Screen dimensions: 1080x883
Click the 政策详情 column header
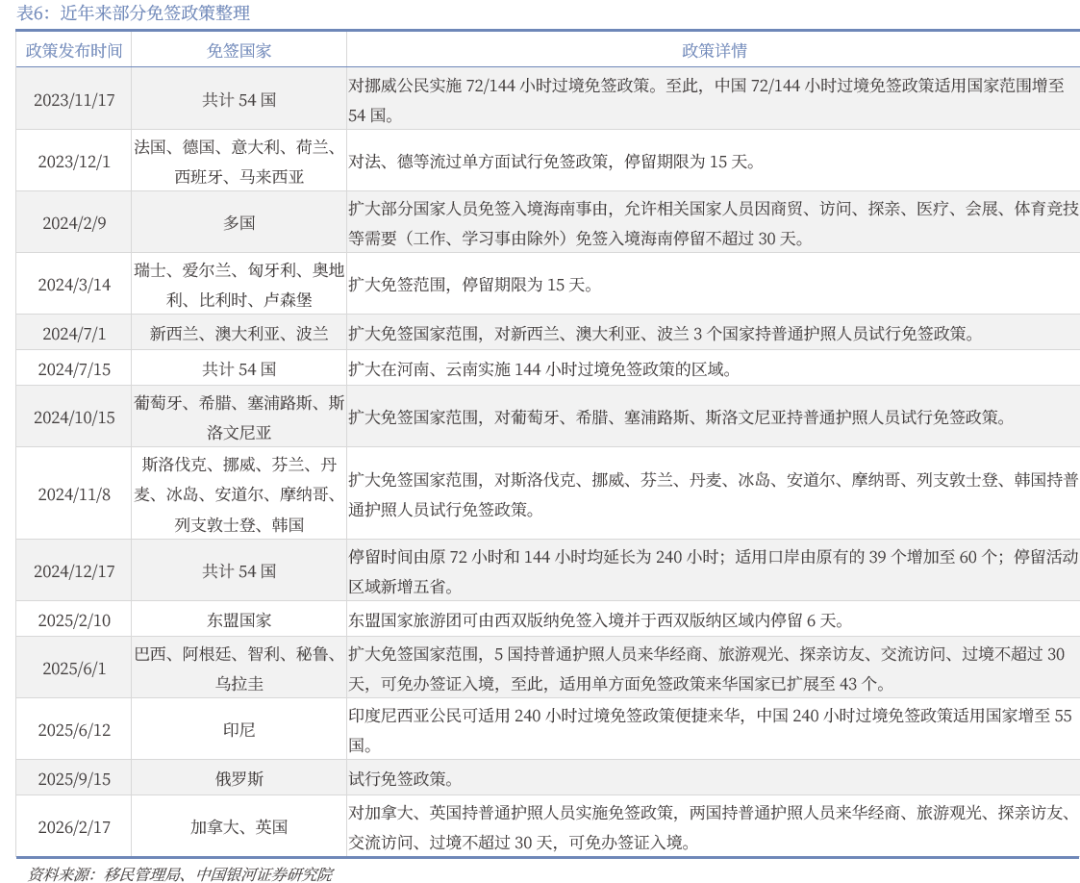pos(714,50)
